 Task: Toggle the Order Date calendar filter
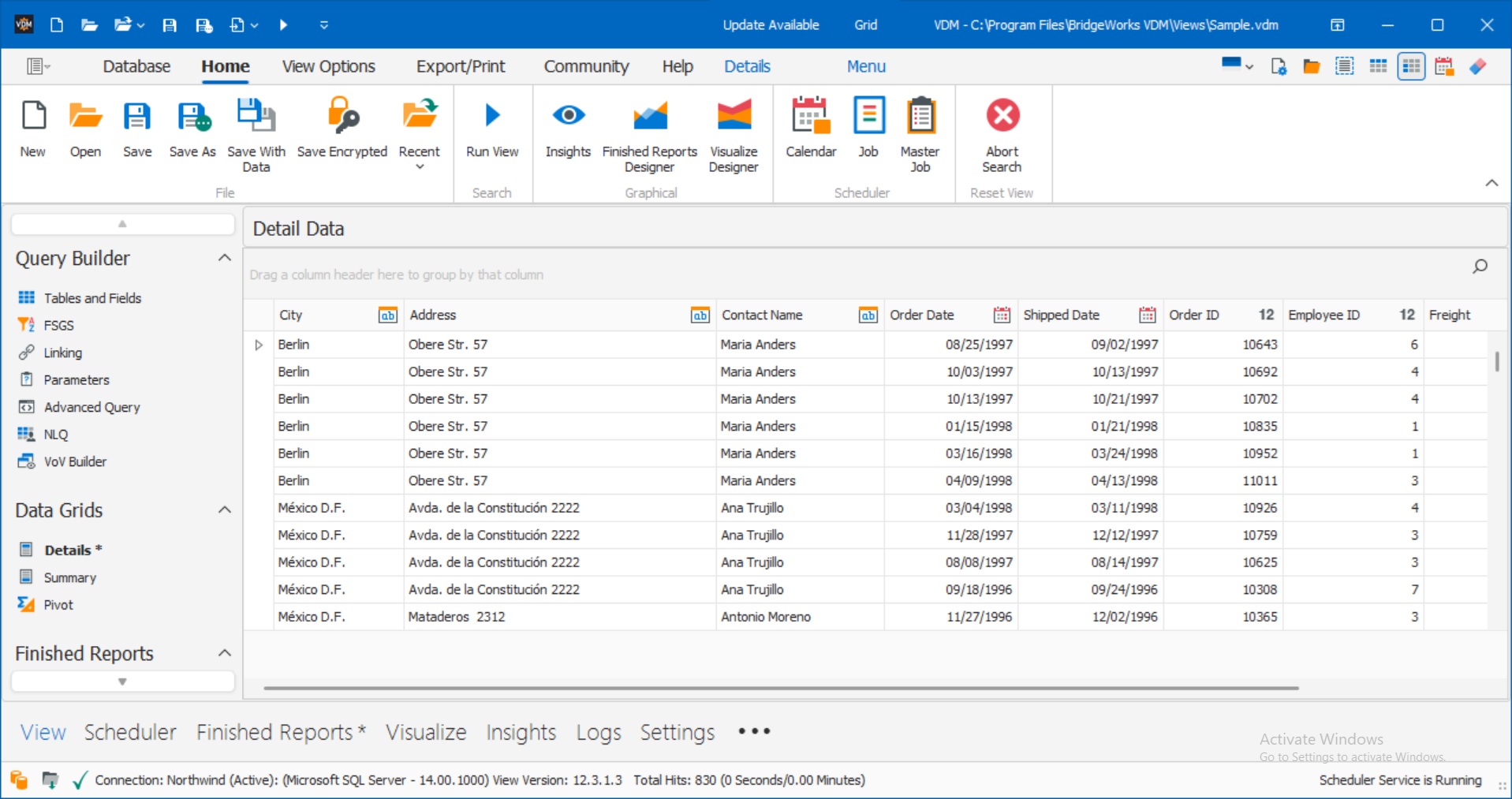click(x=1001, y=315)
